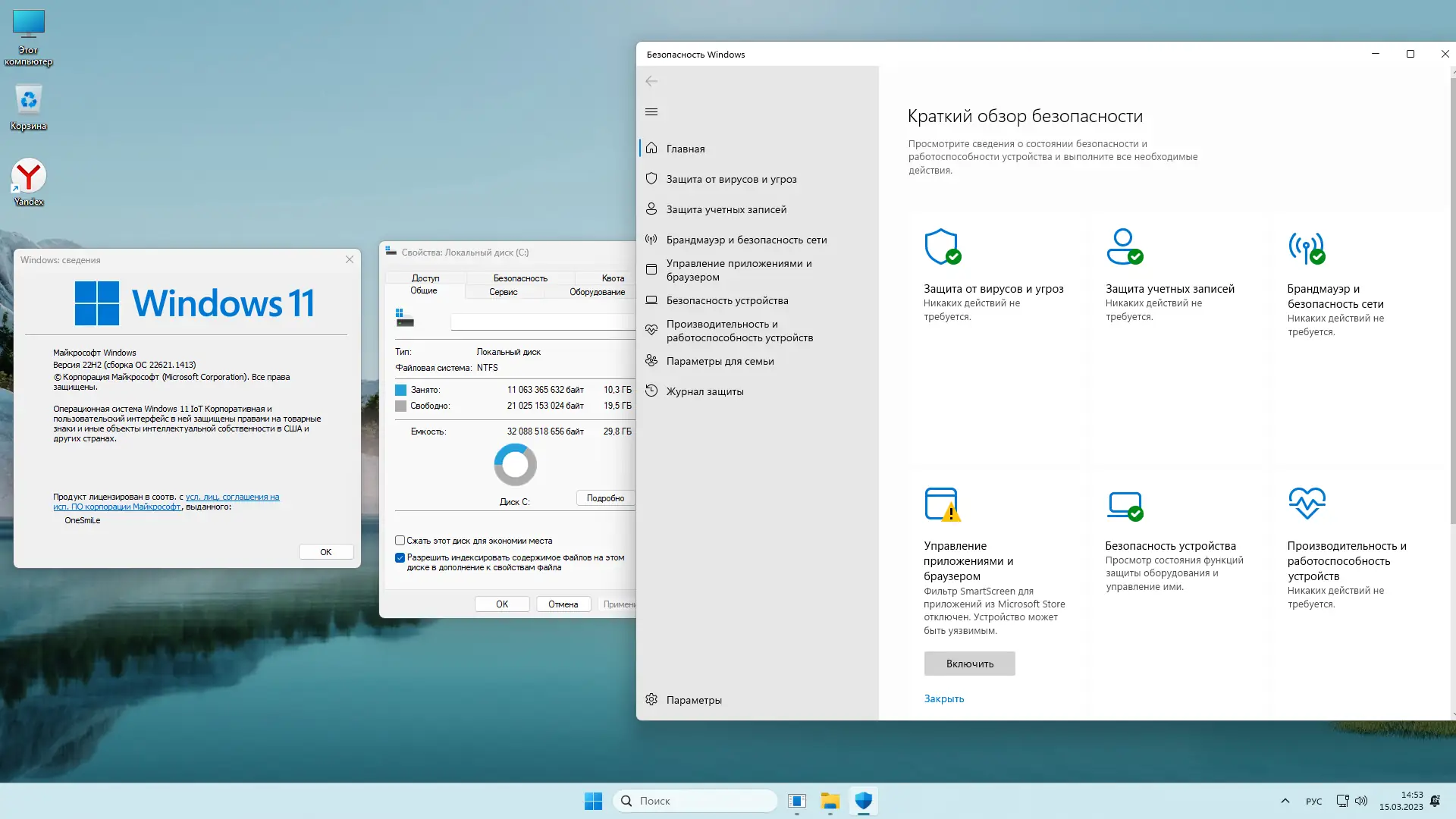Open the Microsoft license agreement link
Viewport: 1456px width, 819px height.
pos(232,497)
